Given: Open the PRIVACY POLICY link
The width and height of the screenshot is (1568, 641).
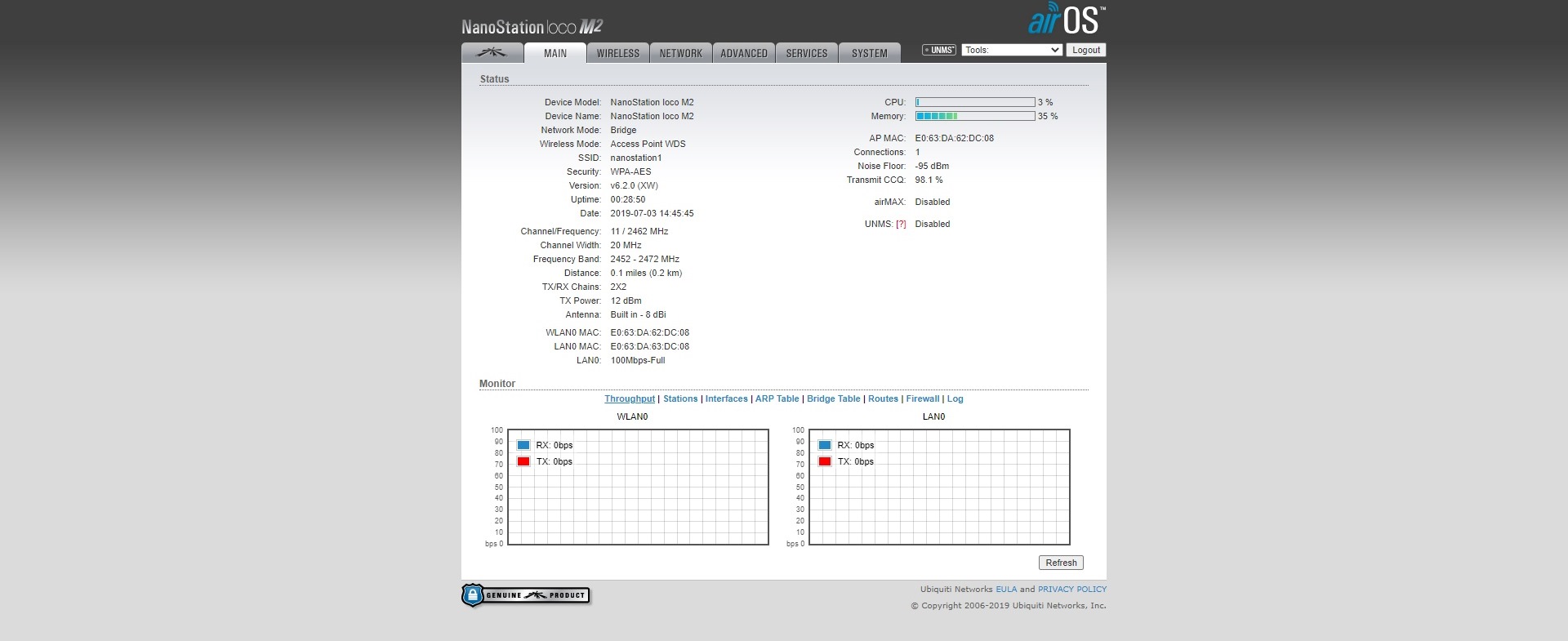Looking at the screenshot, I should tap(1072, 589).
